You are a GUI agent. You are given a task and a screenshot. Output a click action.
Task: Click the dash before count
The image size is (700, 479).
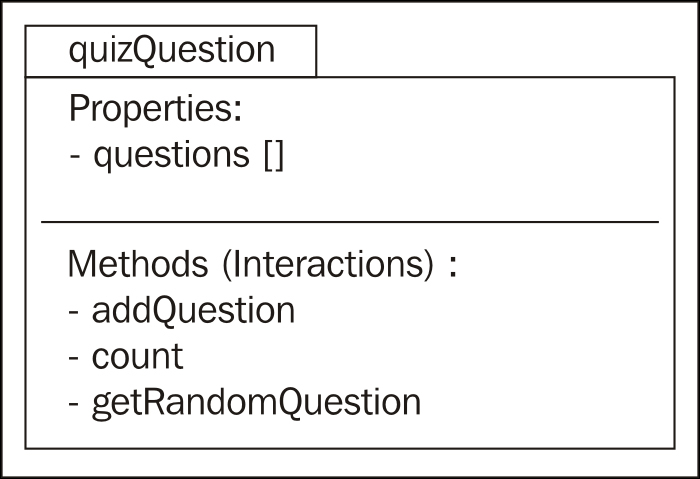(74, 359)
